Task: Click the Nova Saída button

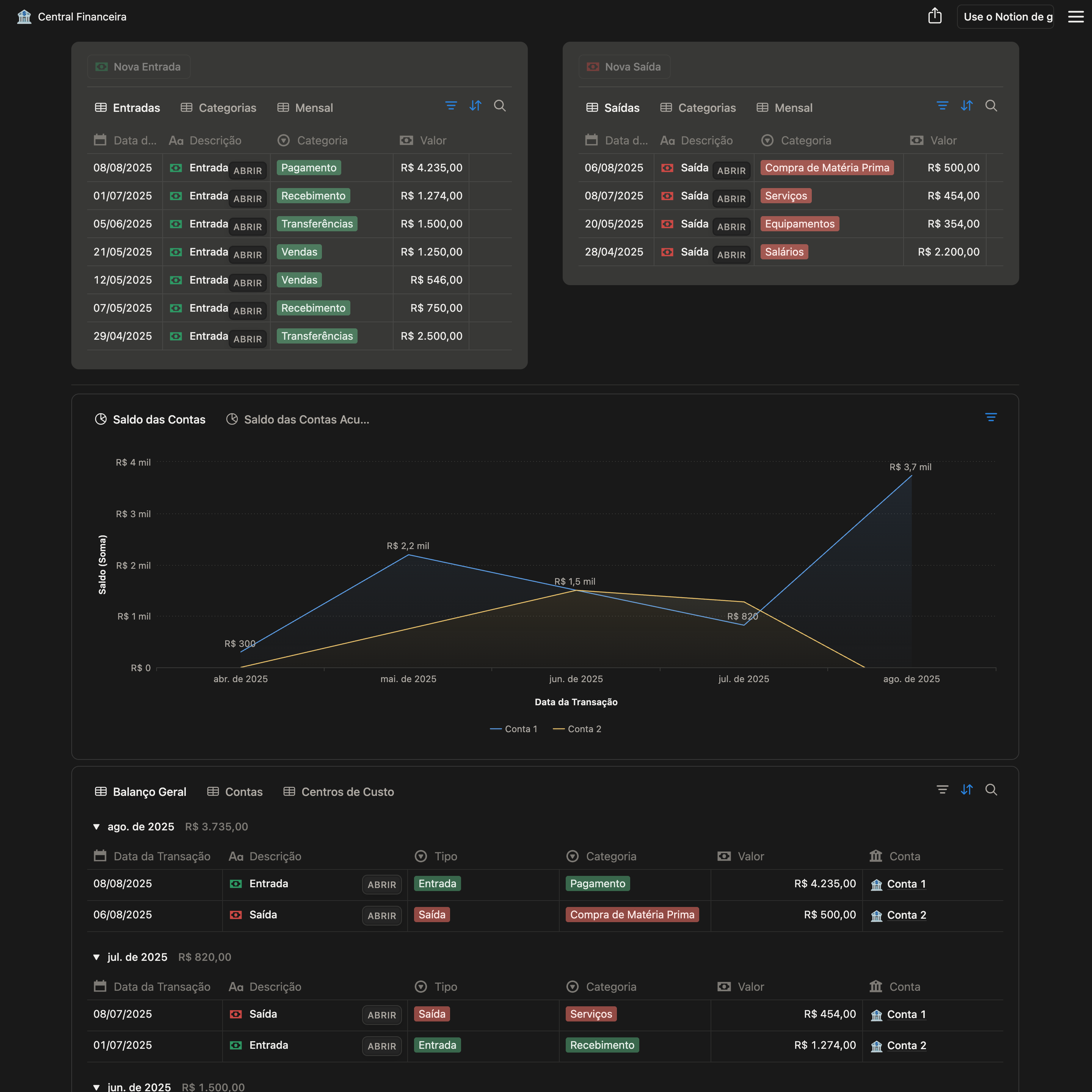Action: 624,67
